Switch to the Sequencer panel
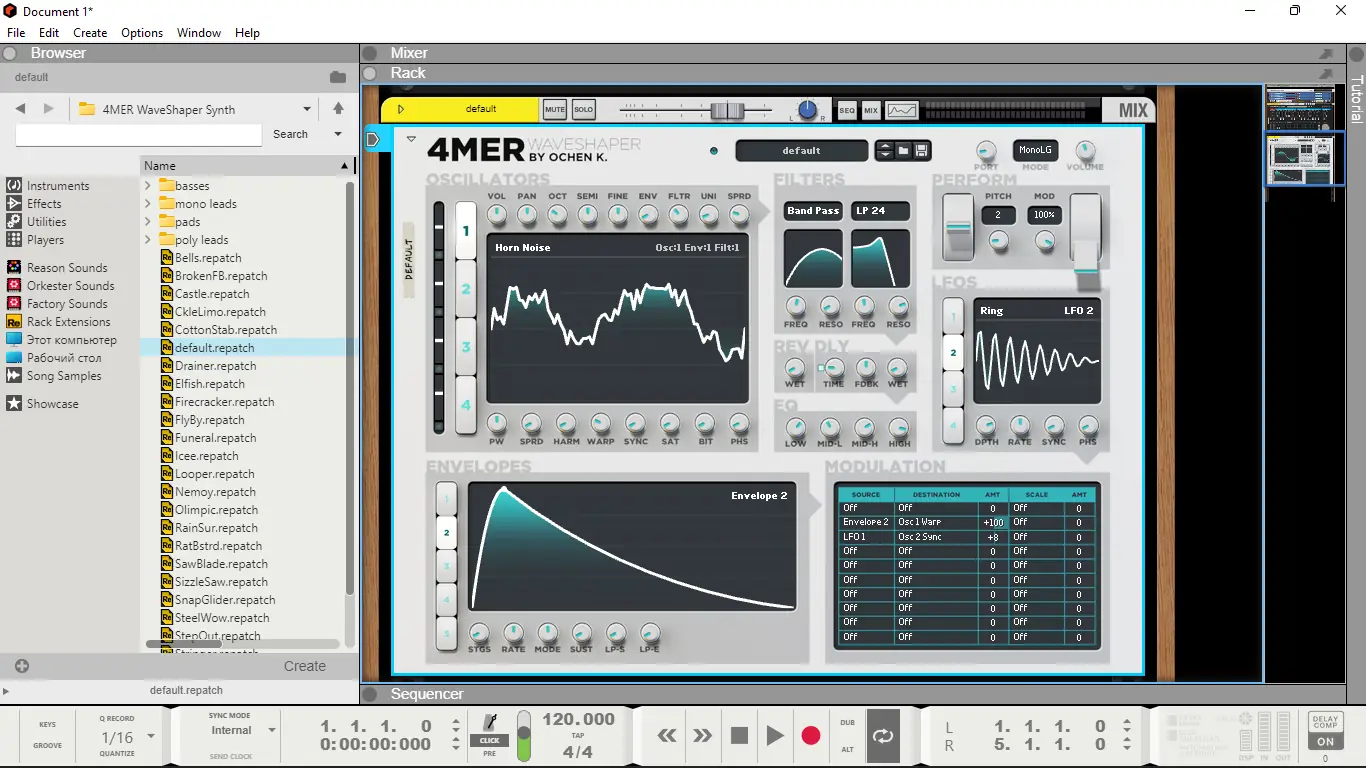1366x768 pixels. [x=427, y=693]
